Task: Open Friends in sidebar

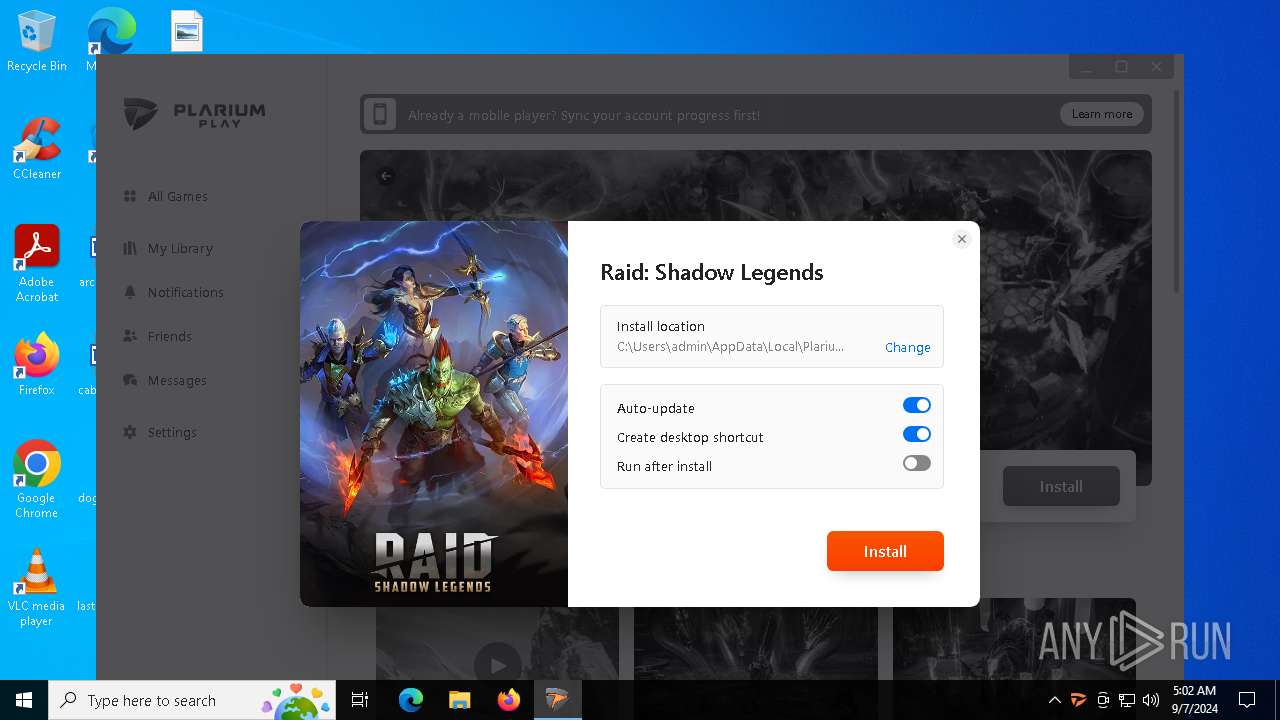Action: [x=169, y=336]
